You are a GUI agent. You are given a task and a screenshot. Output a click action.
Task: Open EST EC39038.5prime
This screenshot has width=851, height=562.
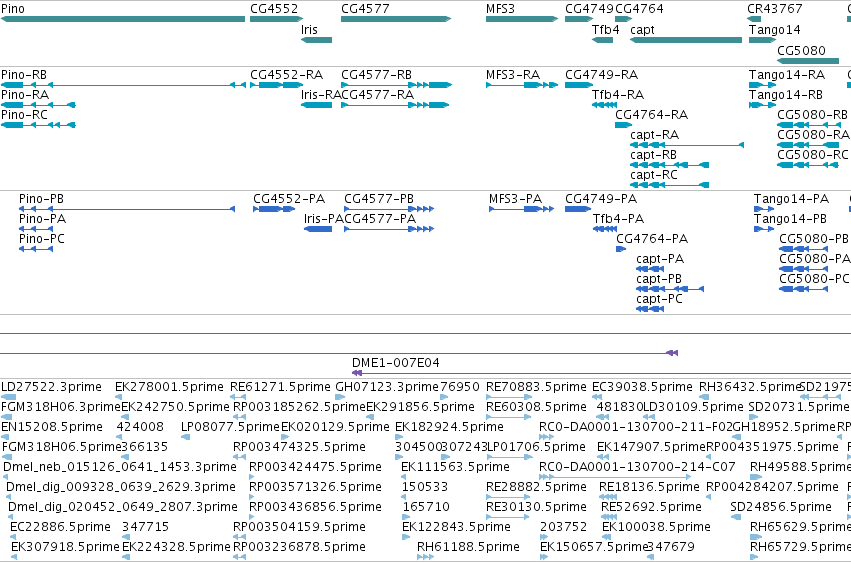click(x=642, y=387)
